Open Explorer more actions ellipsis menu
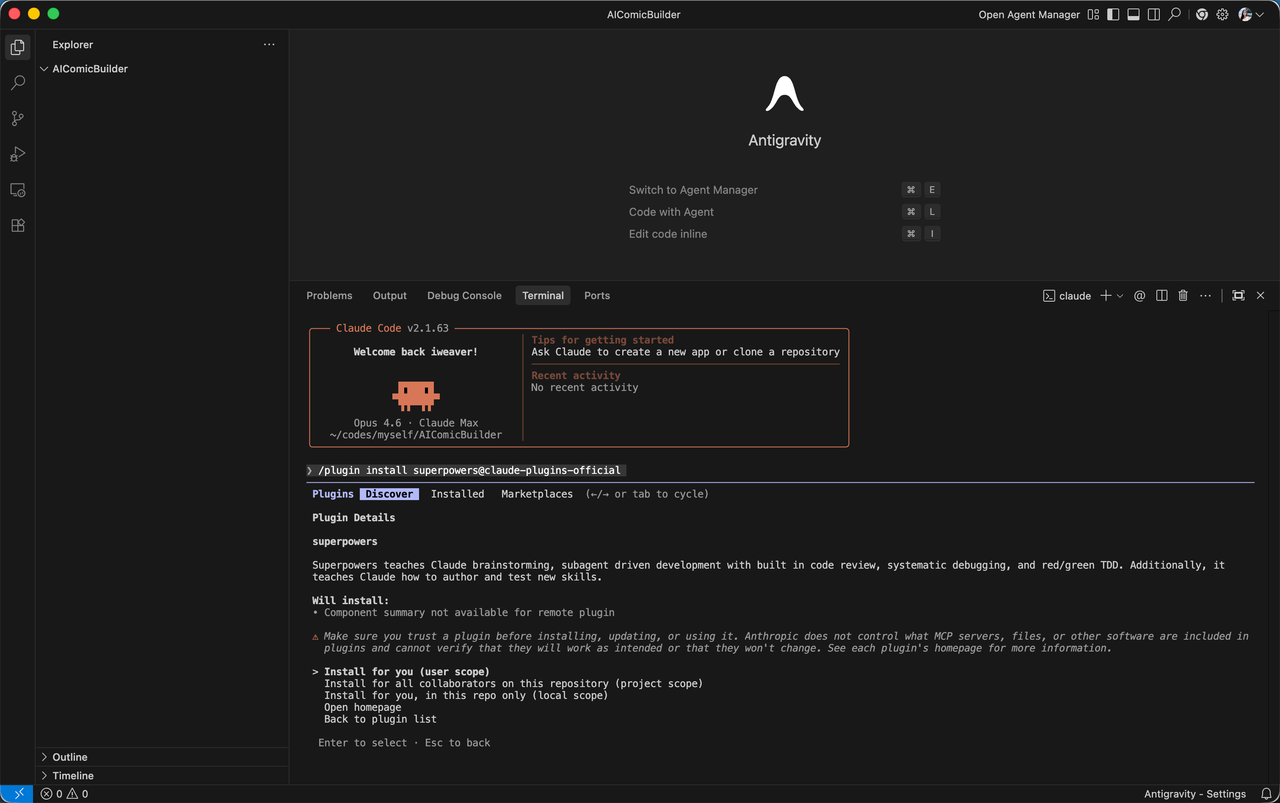This screenshot has width=1280, height=803. (269, 45)
